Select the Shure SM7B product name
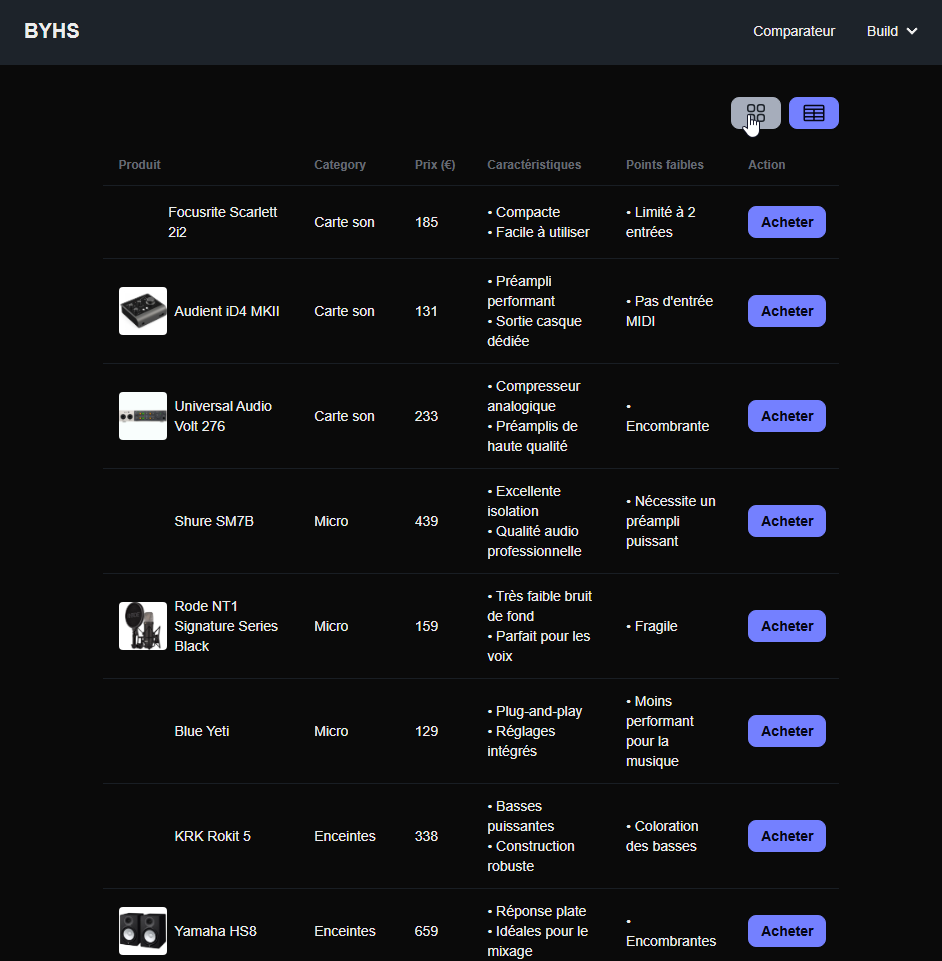The image size is (942, 961). [x=214, y=521]
